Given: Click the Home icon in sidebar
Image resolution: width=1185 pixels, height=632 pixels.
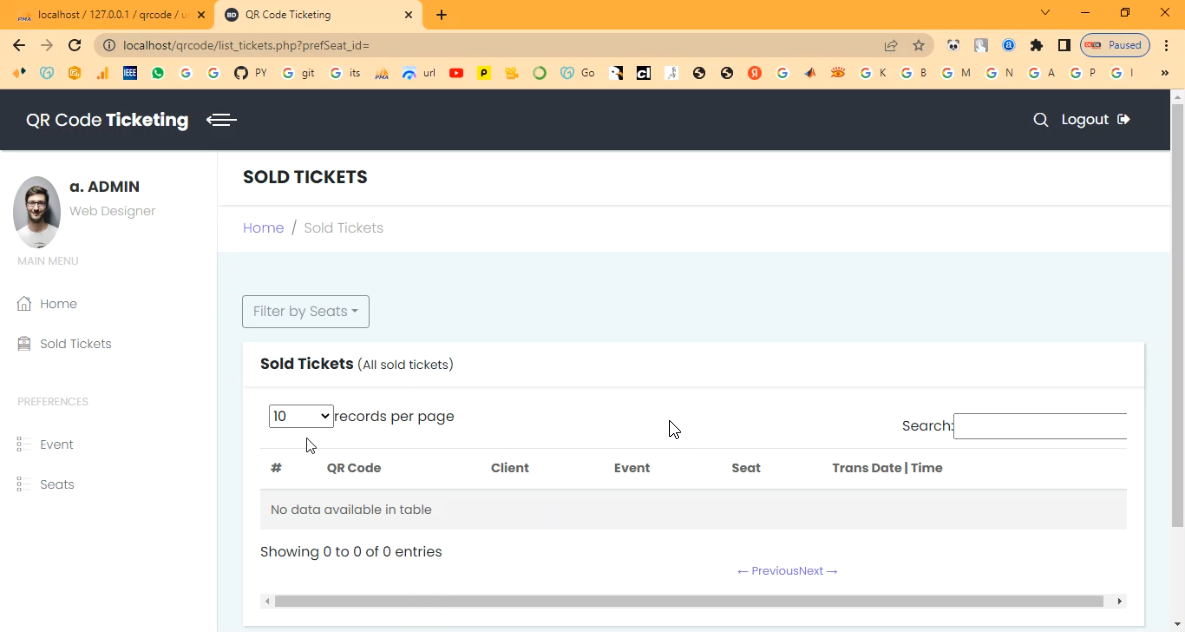Looking at the screenshot, I should pos(24,304).
